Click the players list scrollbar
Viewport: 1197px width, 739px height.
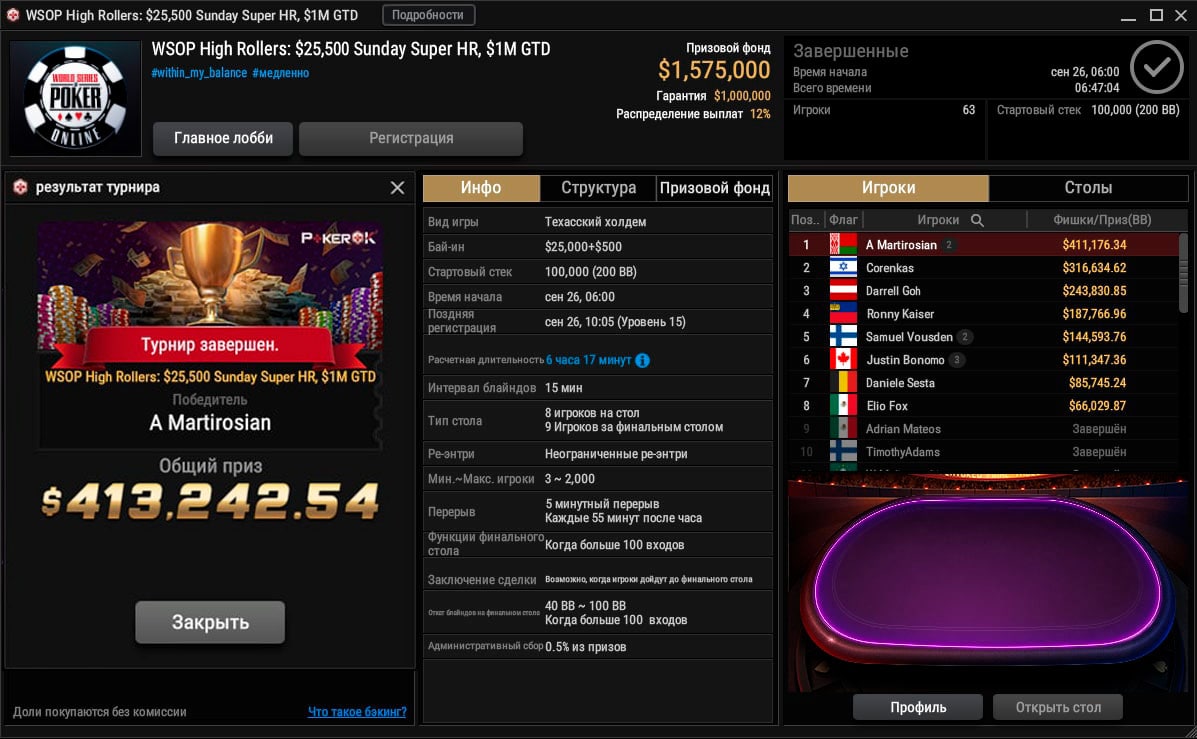[x=1183, y=273]
